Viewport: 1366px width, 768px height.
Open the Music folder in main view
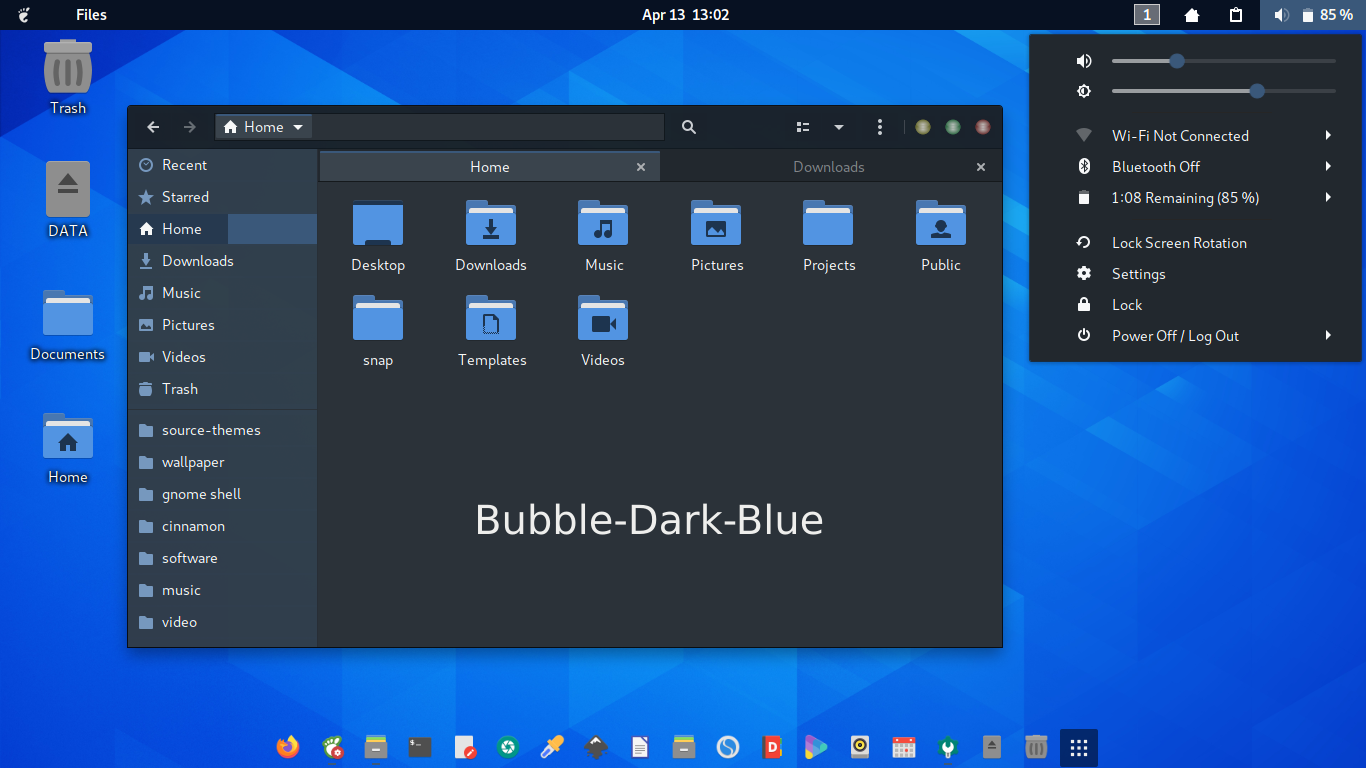[603, 223]
